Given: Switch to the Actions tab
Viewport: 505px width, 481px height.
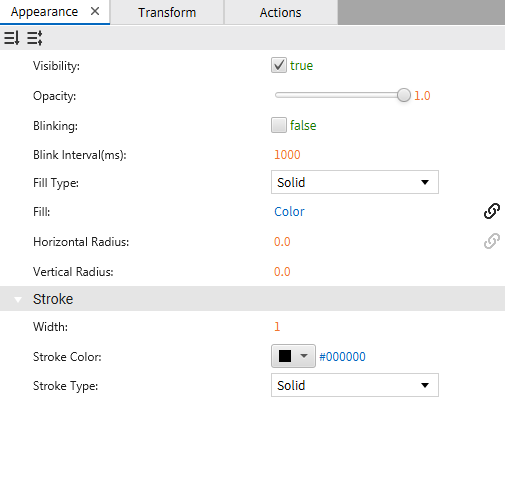Looking at the screenshot, I should pyautogui.click(x=281, y=12).
